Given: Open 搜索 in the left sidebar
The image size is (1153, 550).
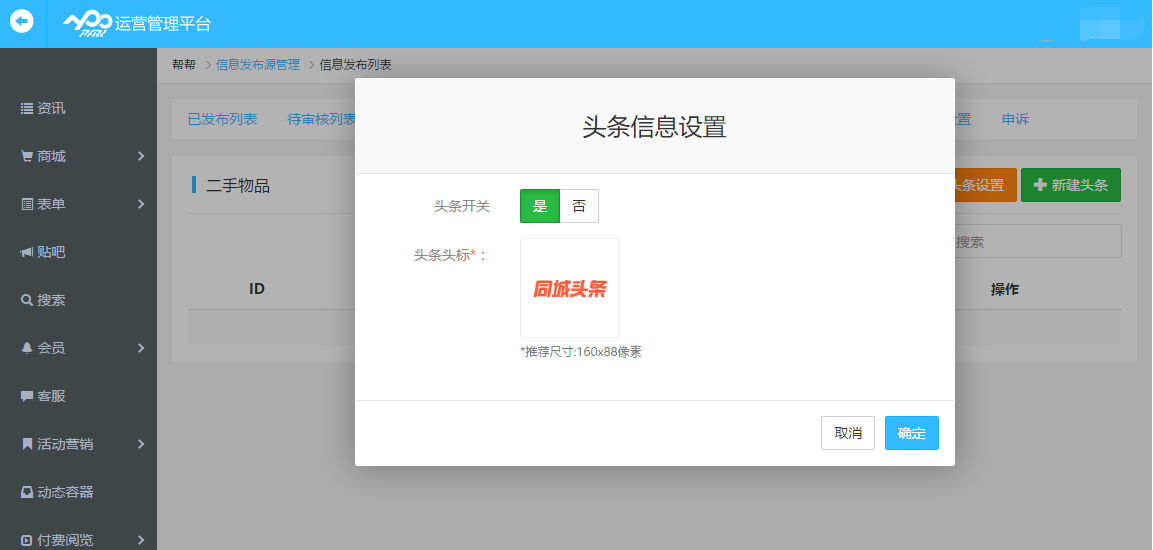Looking at the screenshot, I should (x=50, y=300).
